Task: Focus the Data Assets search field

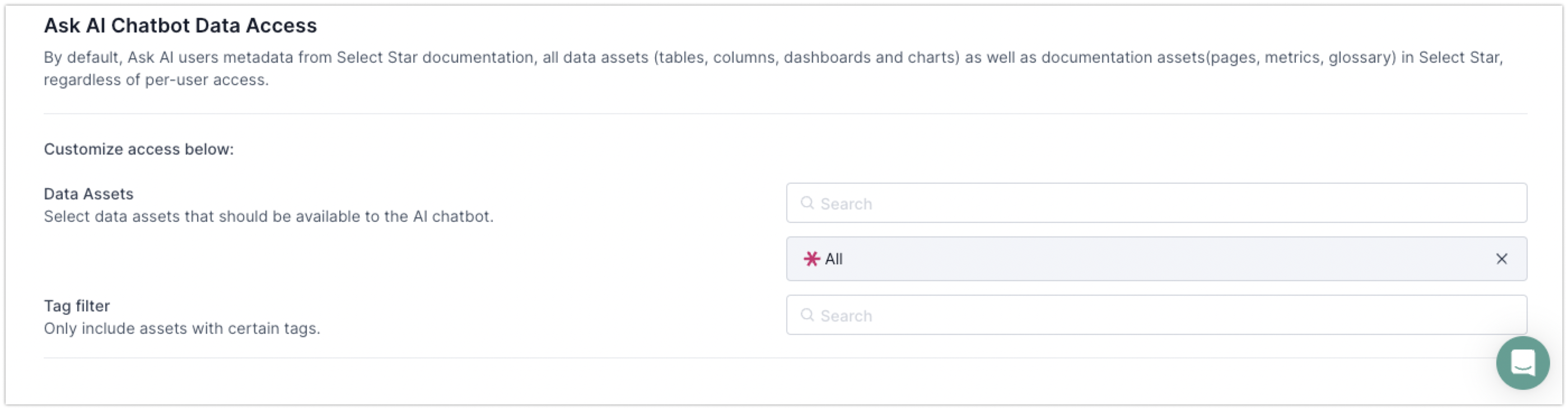Action: (1156, 203)
